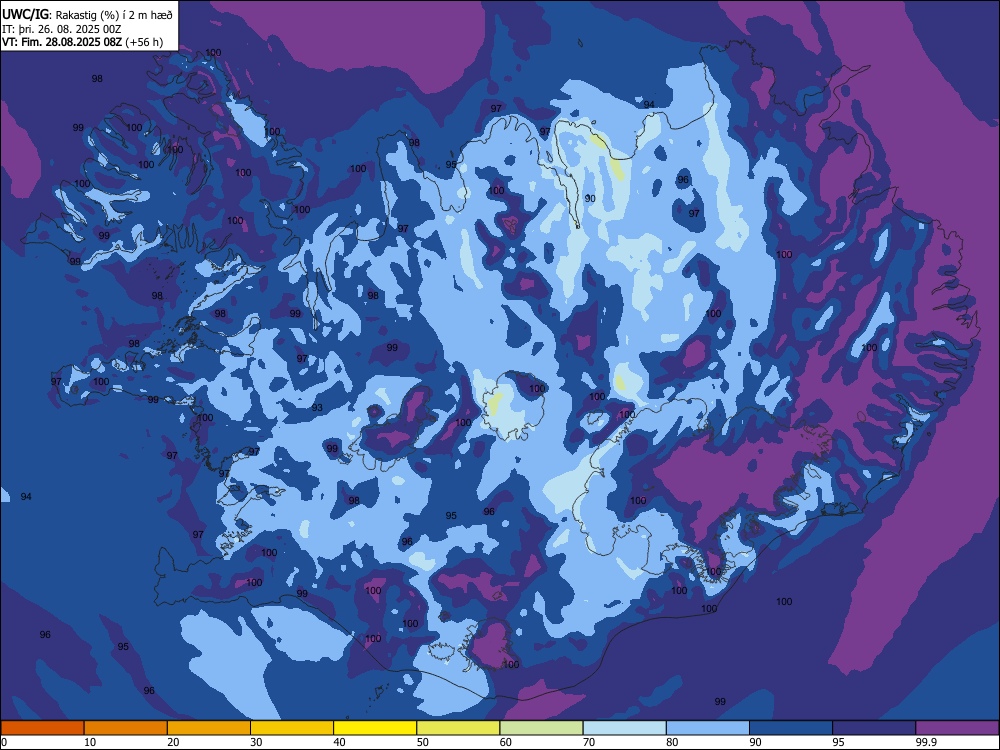Click the '93' humidity value on the map
Viewport: 1000px width, 750px height.
(317, 408)
